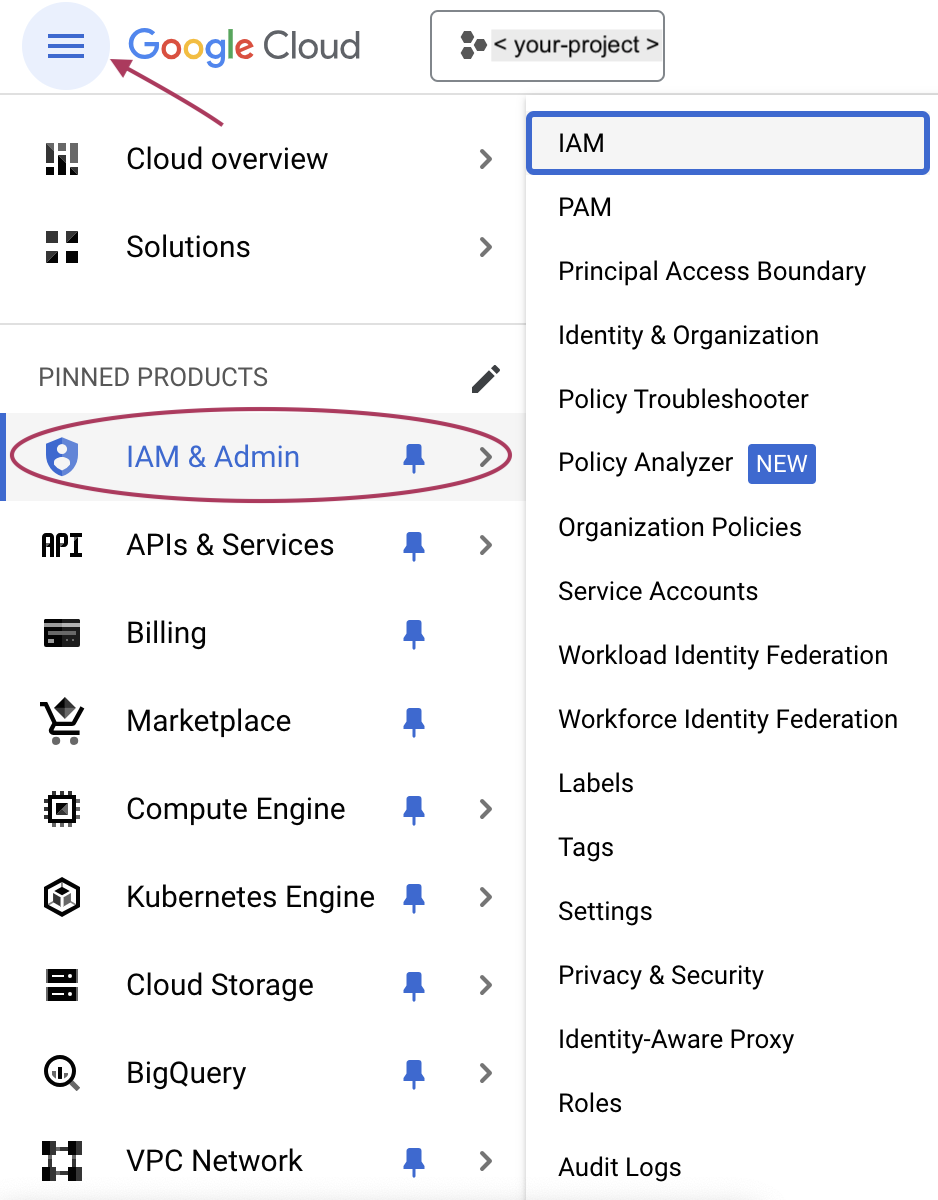Click the VPC Network icon
Screen dimensions: 938x1200
(x=62, y=1161)
